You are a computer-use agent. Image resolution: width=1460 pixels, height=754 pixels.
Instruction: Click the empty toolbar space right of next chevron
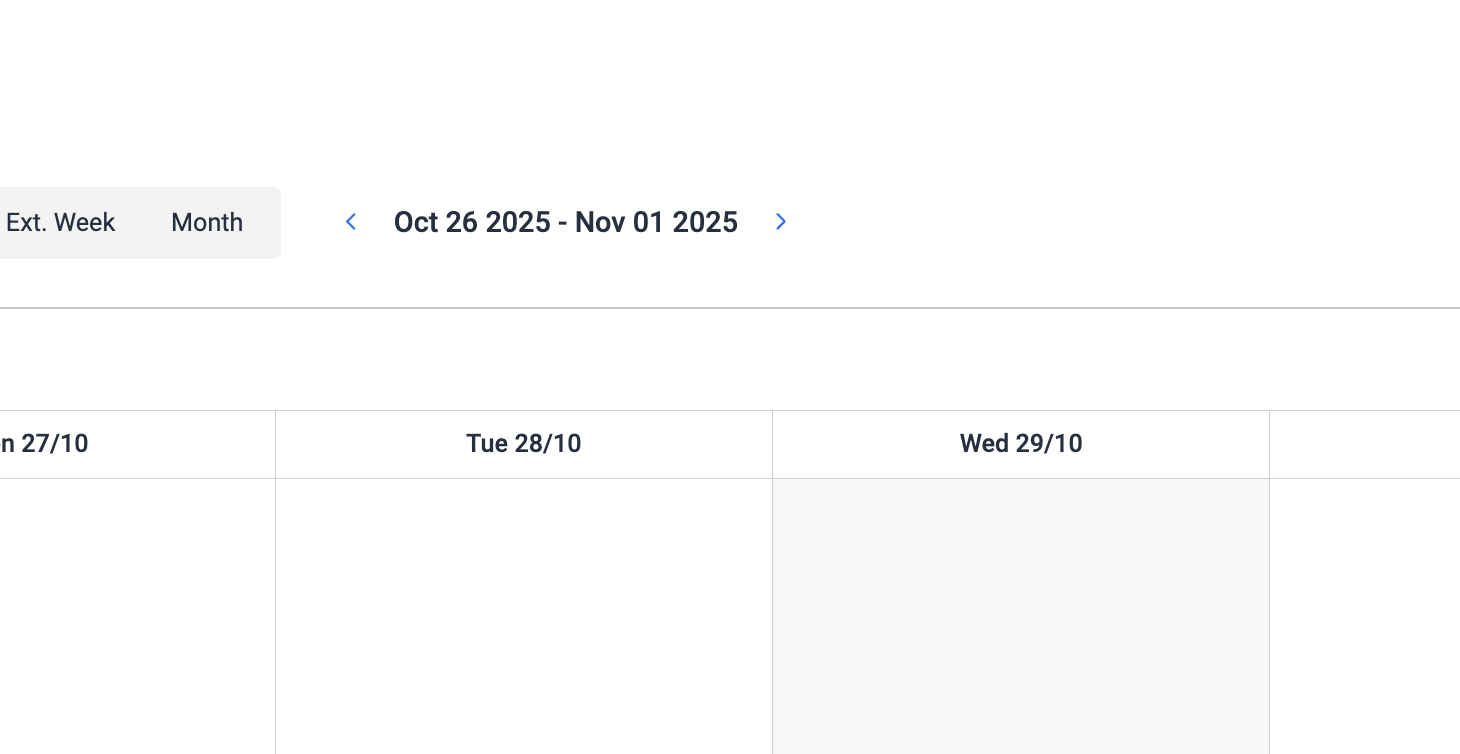click(x=1100, y=222)
